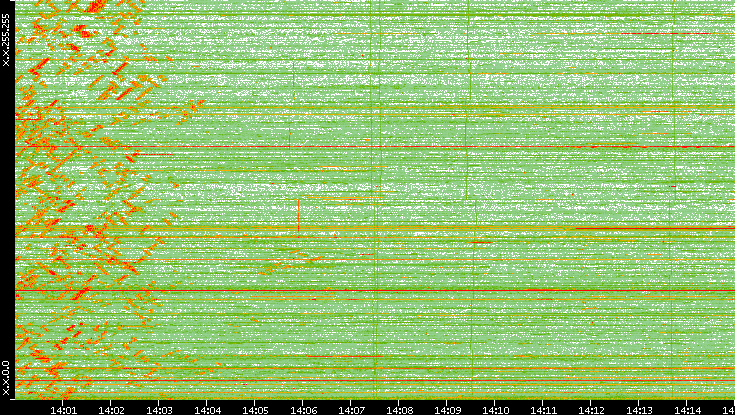Select the 14:04 time axis label
This screenshot has width=735, height=415.
click(207, 410)
